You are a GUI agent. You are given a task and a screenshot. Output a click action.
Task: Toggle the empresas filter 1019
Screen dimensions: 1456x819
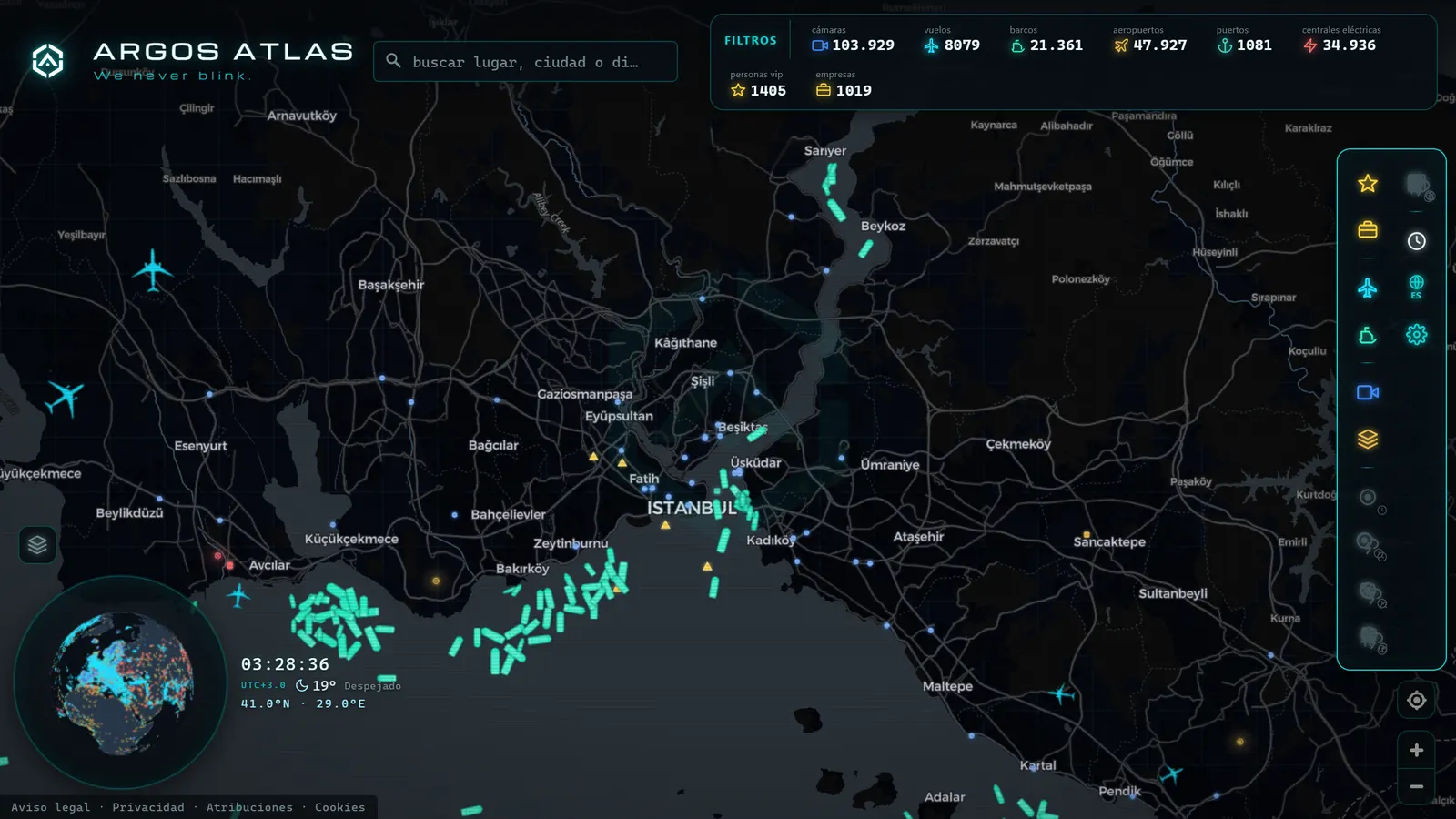(844, 84)
